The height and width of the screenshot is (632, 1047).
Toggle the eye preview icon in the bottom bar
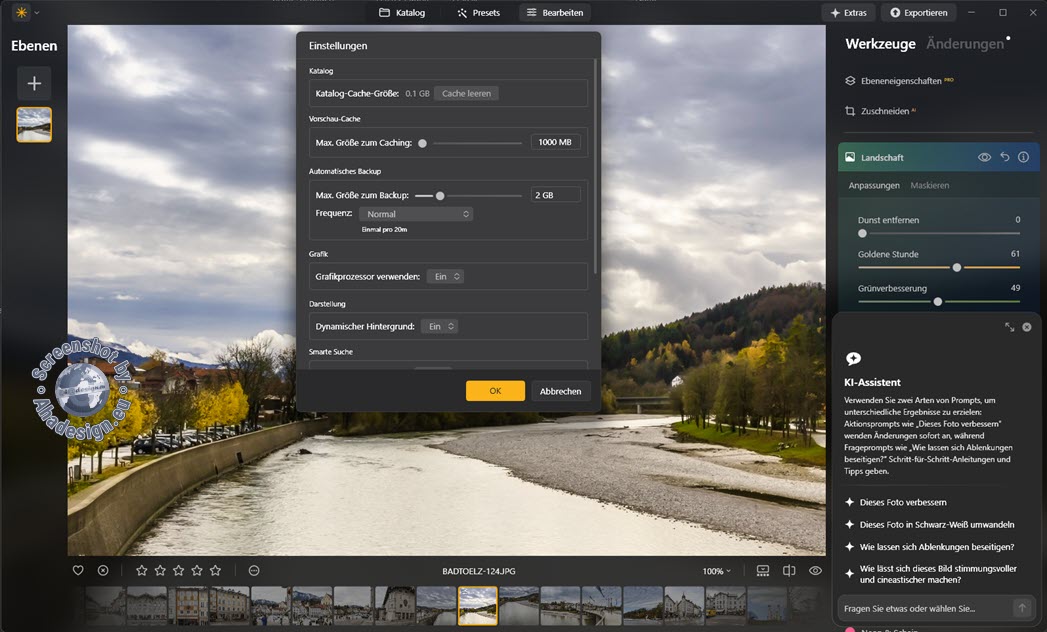click(814, 570)
